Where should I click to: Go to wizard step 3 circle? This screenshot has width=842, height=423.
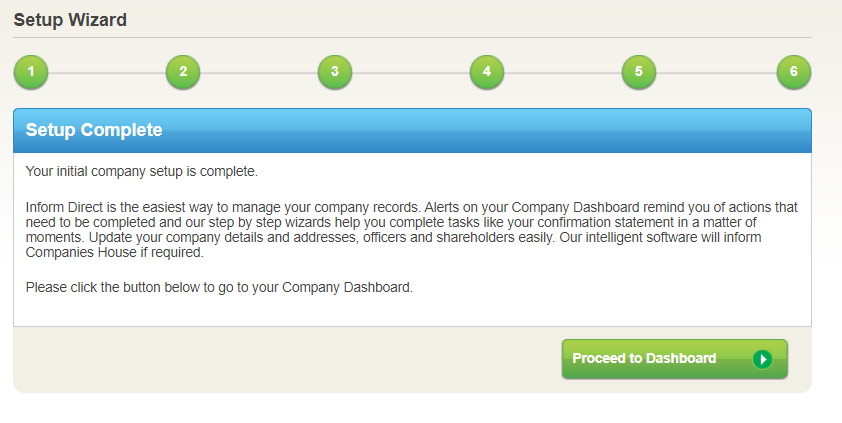(x=335, y=72)
